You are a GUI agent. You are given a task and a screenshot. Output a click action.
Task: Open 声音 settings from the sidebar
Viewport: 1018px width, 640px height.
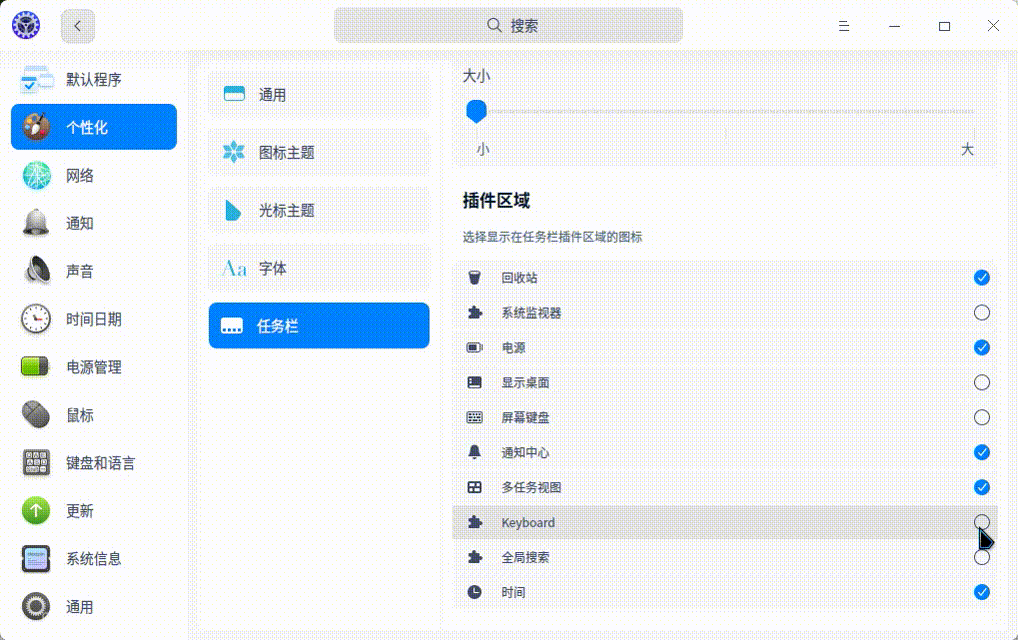pos(35,271)
